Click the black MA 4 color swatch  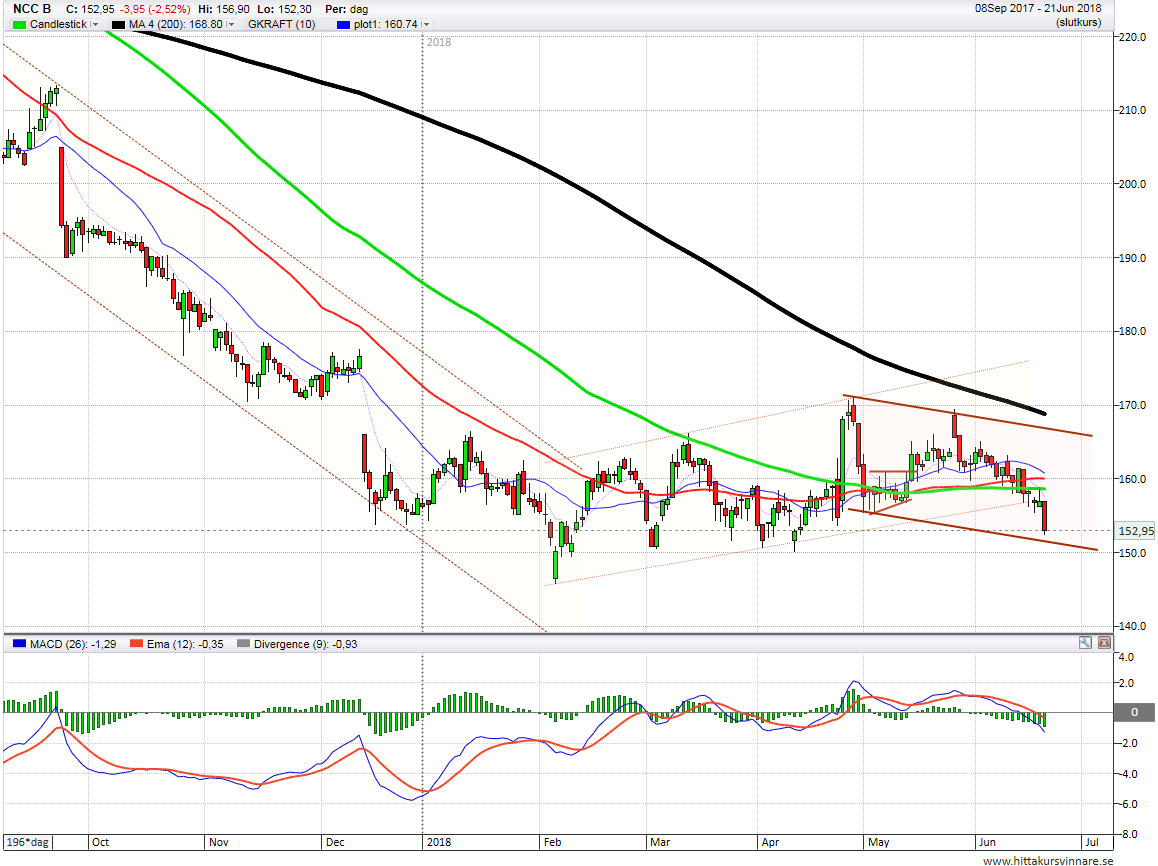pos(118,24)
